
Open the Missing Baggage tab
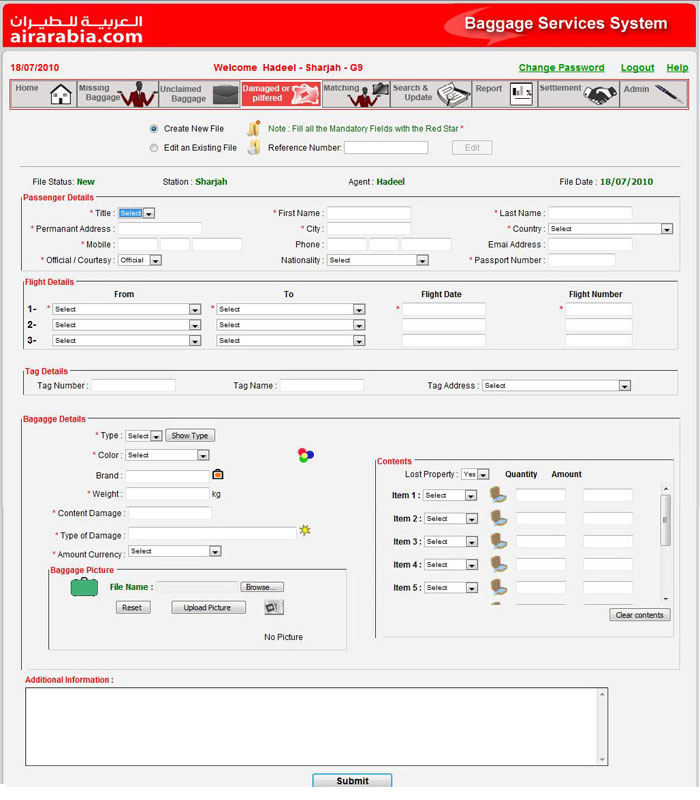[116, 94]
